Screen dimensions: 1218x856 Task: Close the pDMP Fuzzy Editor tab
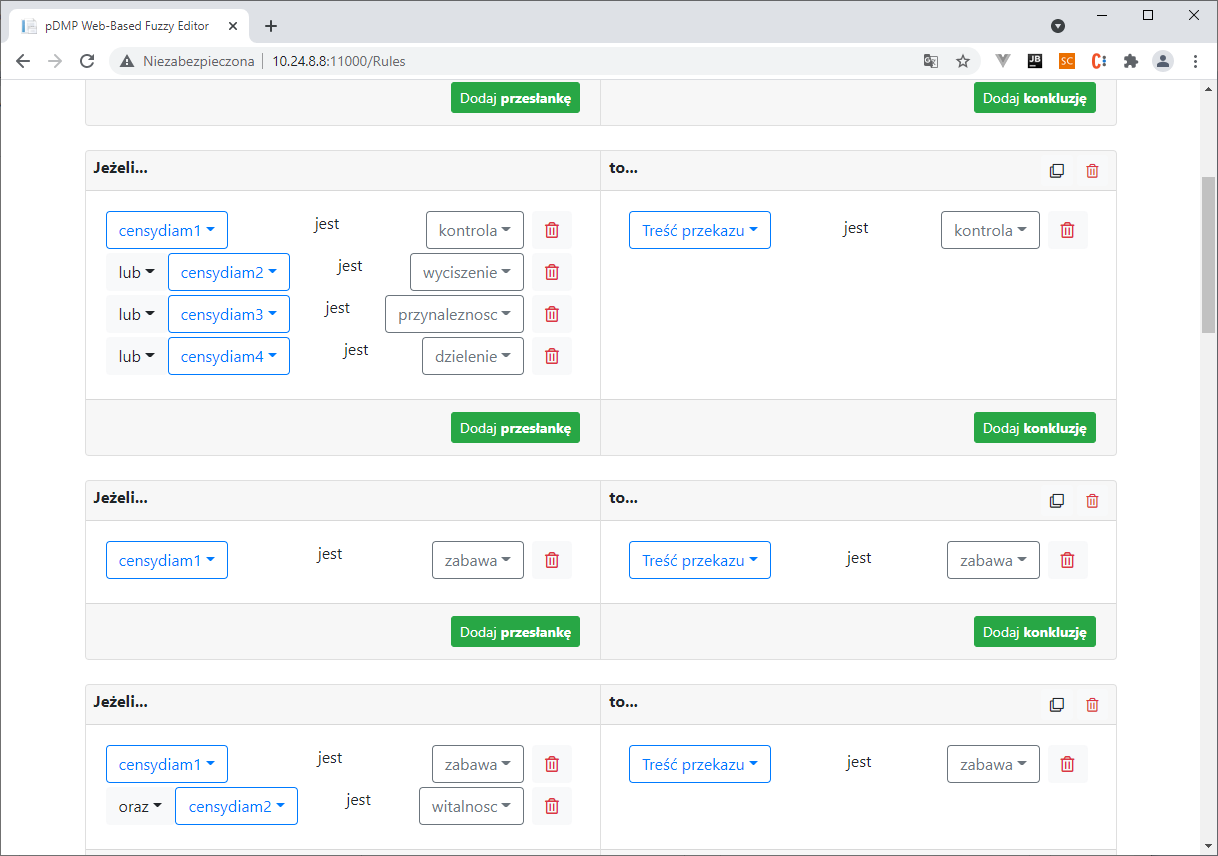[233, 26]
